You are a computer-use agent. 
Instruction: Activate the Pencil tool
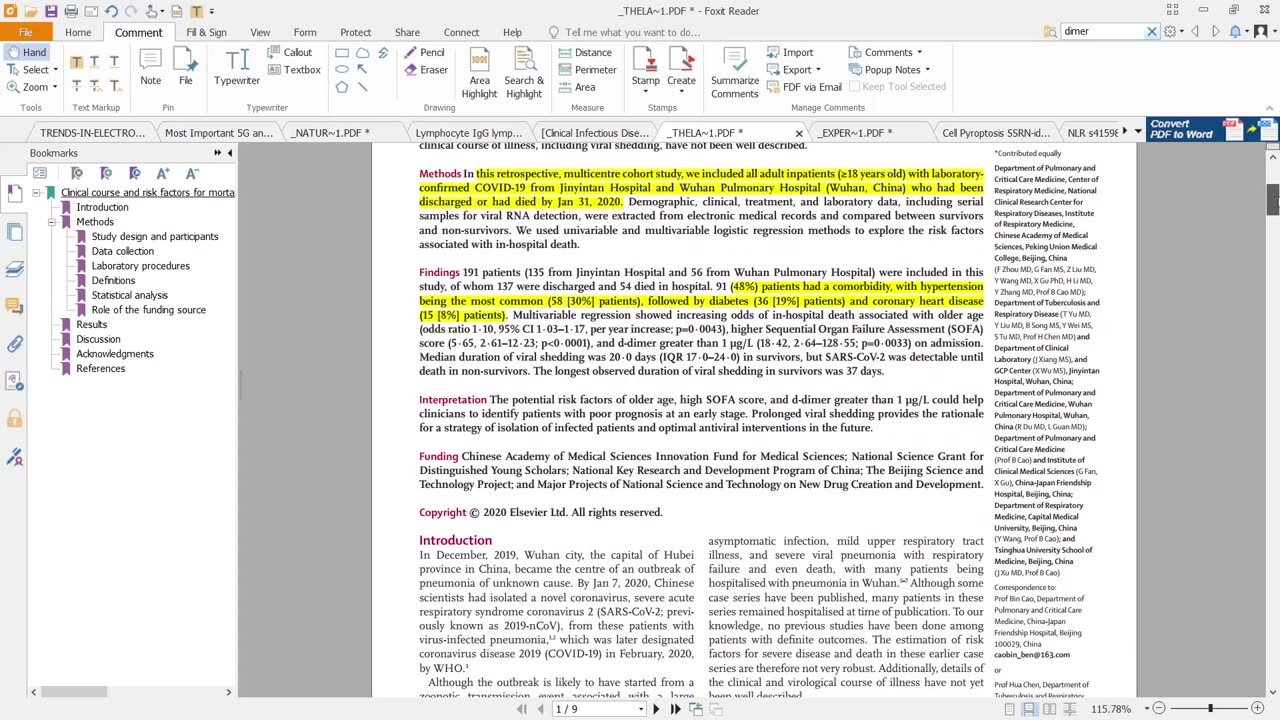click(424, 52)
